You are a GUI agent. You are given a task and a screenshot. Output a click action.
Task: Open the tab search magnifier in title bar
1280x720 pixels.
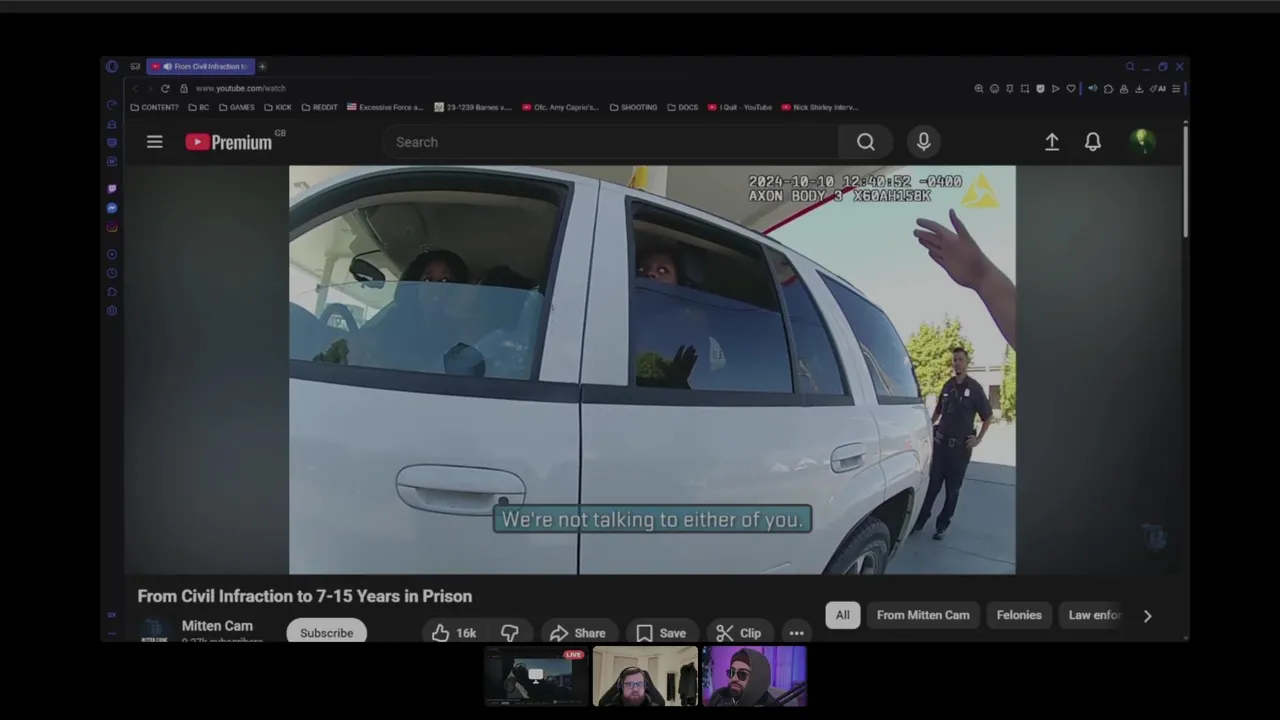[1130, 66]
